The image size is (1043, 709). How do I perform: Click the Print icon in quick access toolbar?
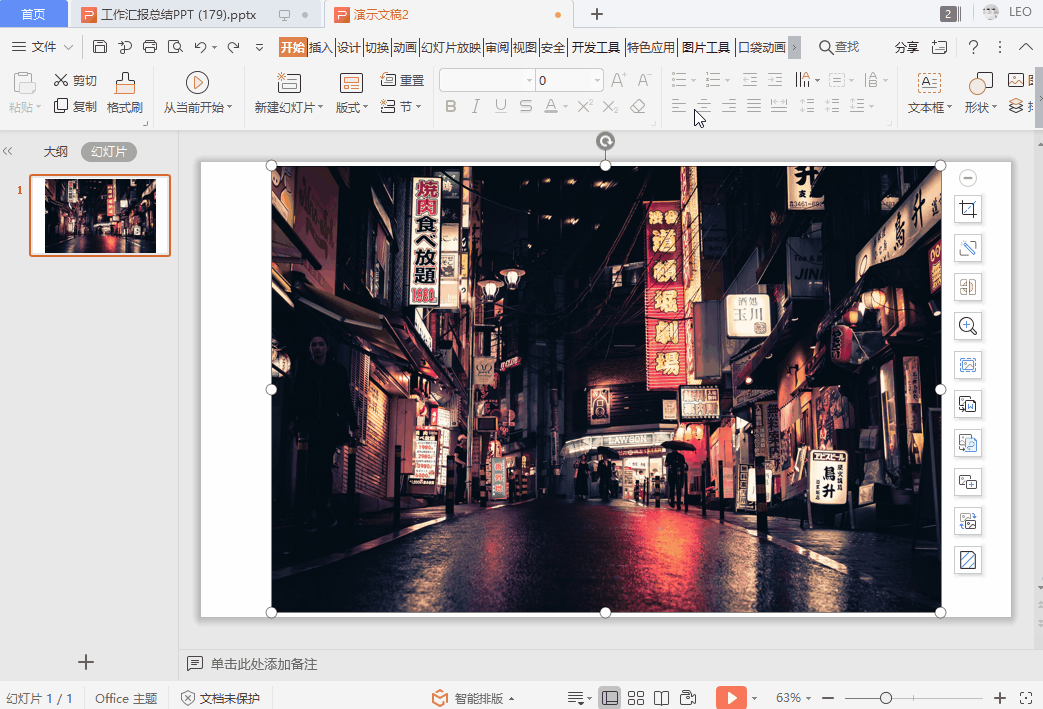point(150,46)
